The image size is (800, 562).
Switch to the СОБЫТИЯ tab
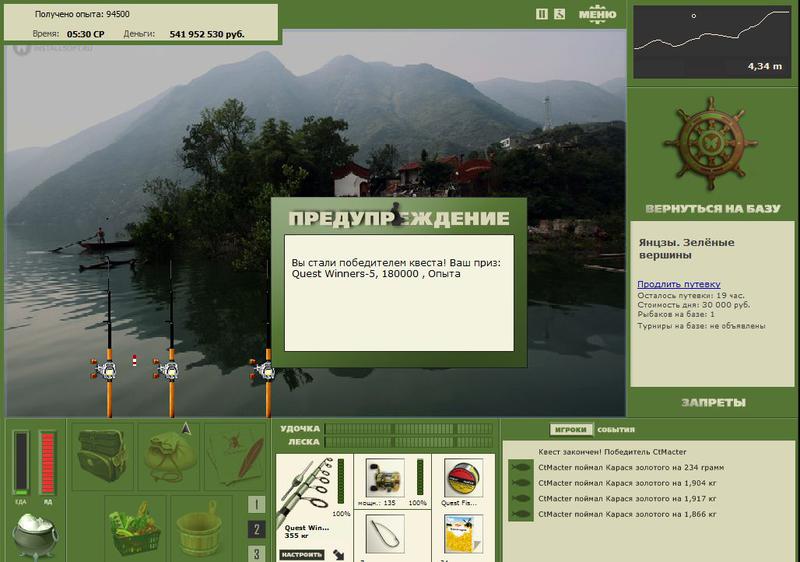click(x=616, y=430)
